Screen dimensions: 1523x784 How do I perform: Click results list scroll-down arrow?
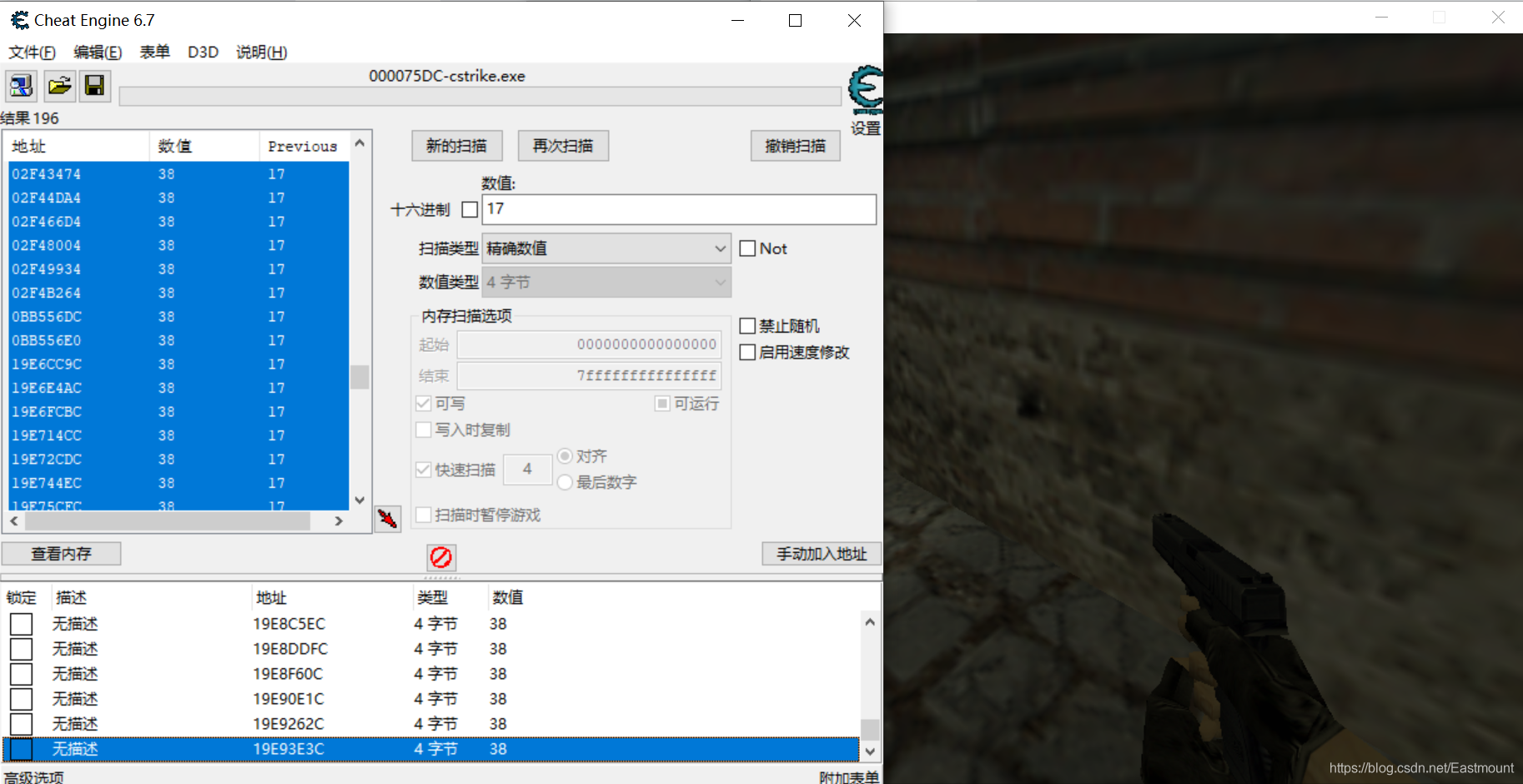[359, 500]
